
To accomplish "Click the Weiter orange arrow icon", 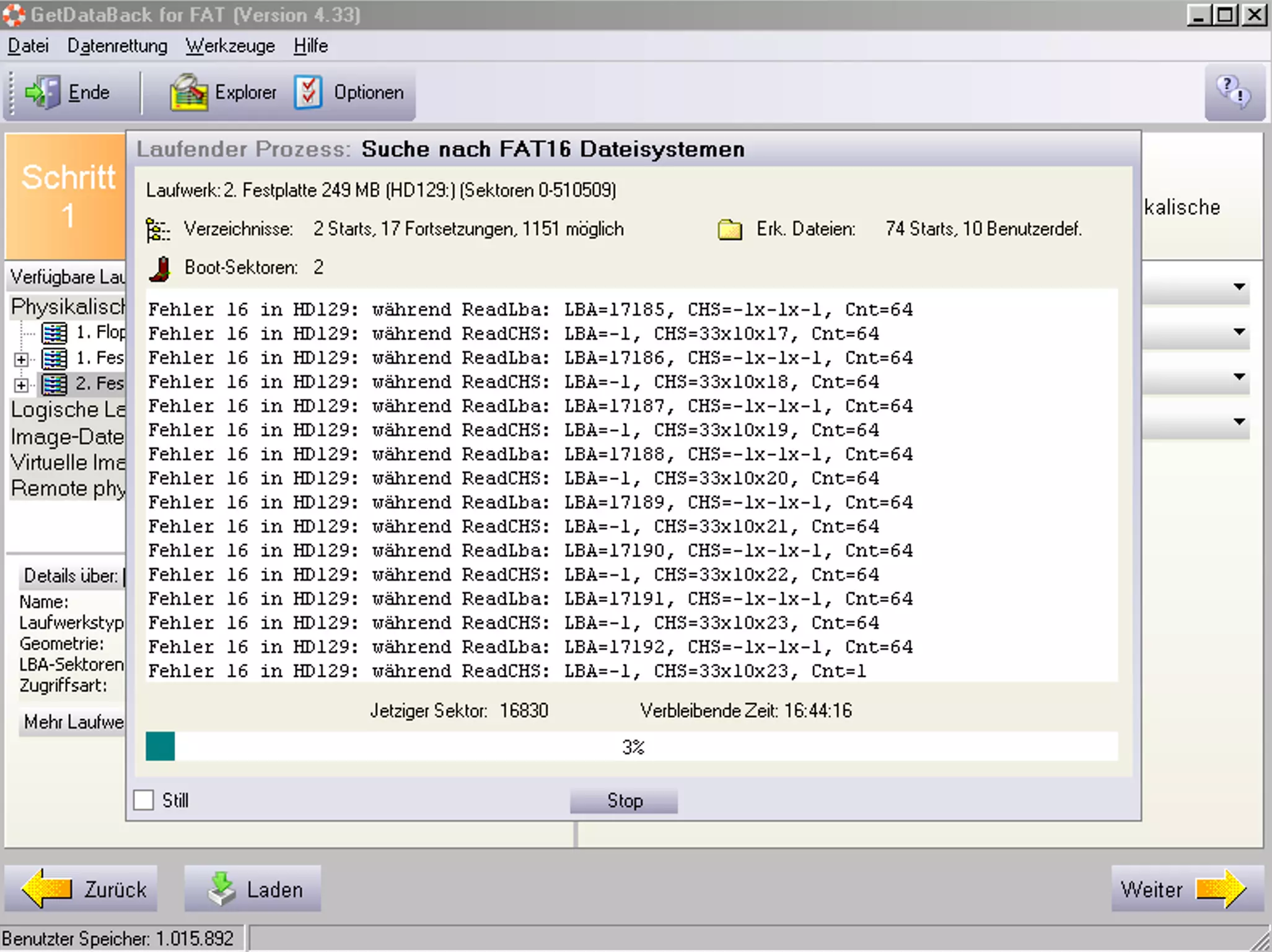I will (x=1221, y=889).
